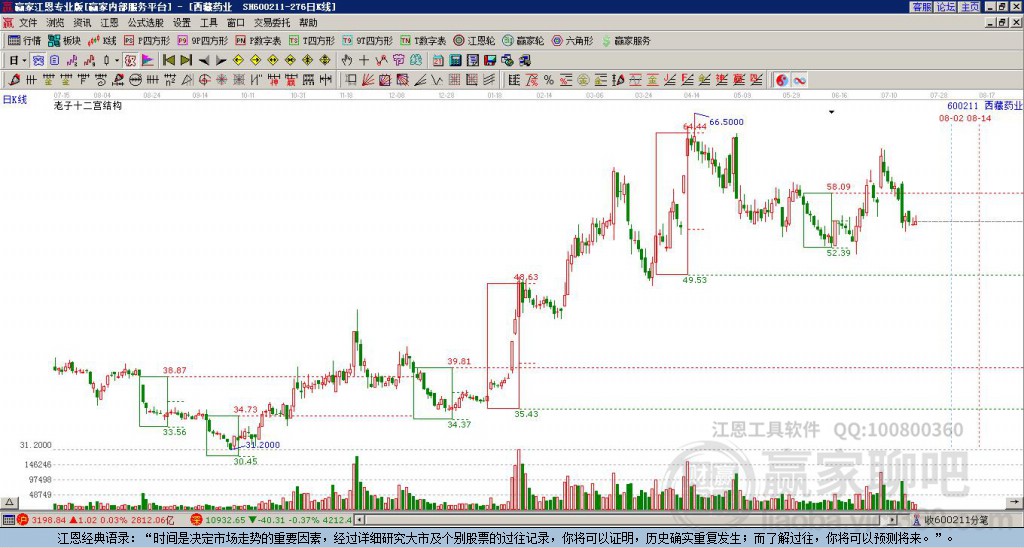Open the 9P四方形 tool
Screen dimensions: 1024x548
[202, 40]
